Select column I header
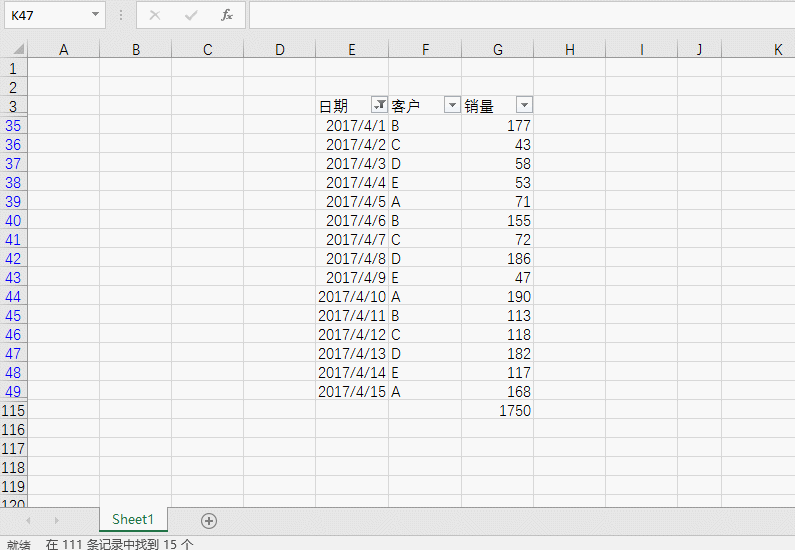Image resolution: width=795 pixels, height=550 pixels. pos(641,49)
